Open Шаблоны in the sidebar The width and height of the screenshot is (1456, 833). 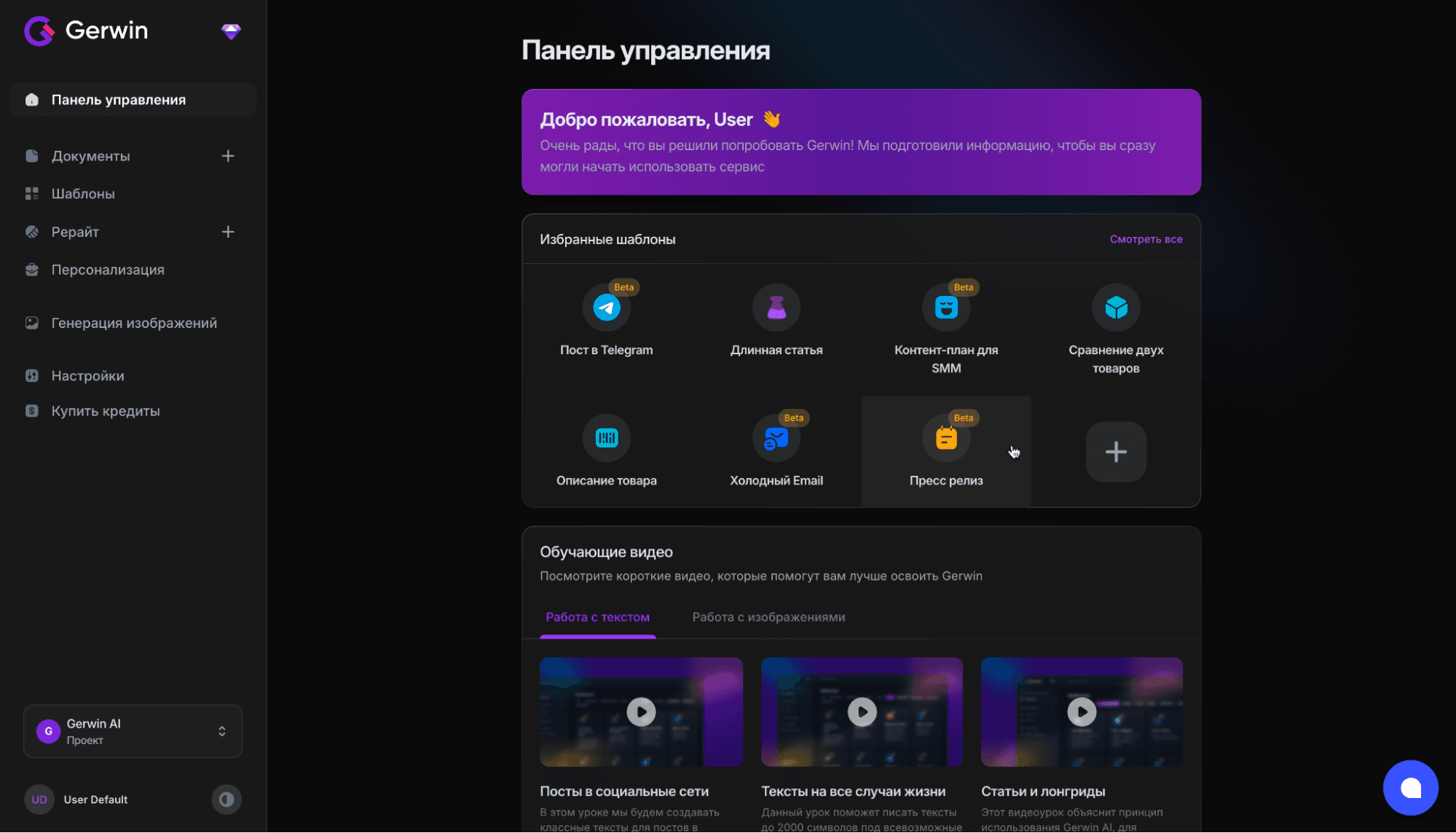[83, 194]
